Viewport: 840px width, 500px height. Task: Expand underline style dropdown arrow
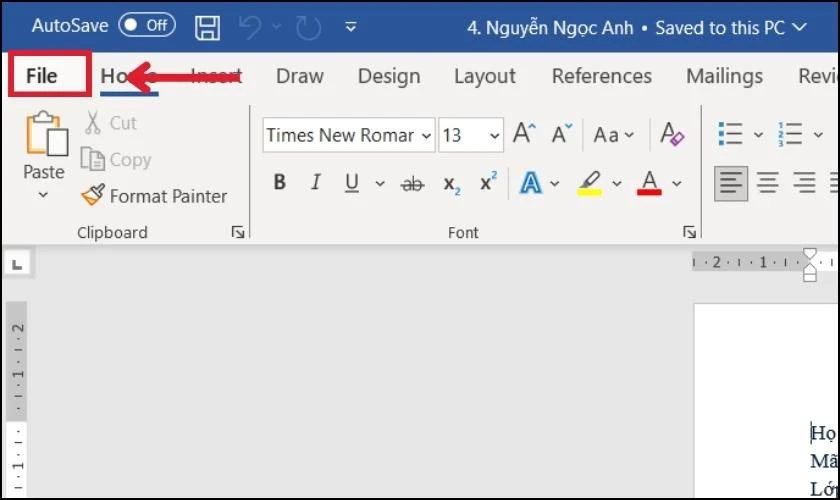click(x=380, y=184)
